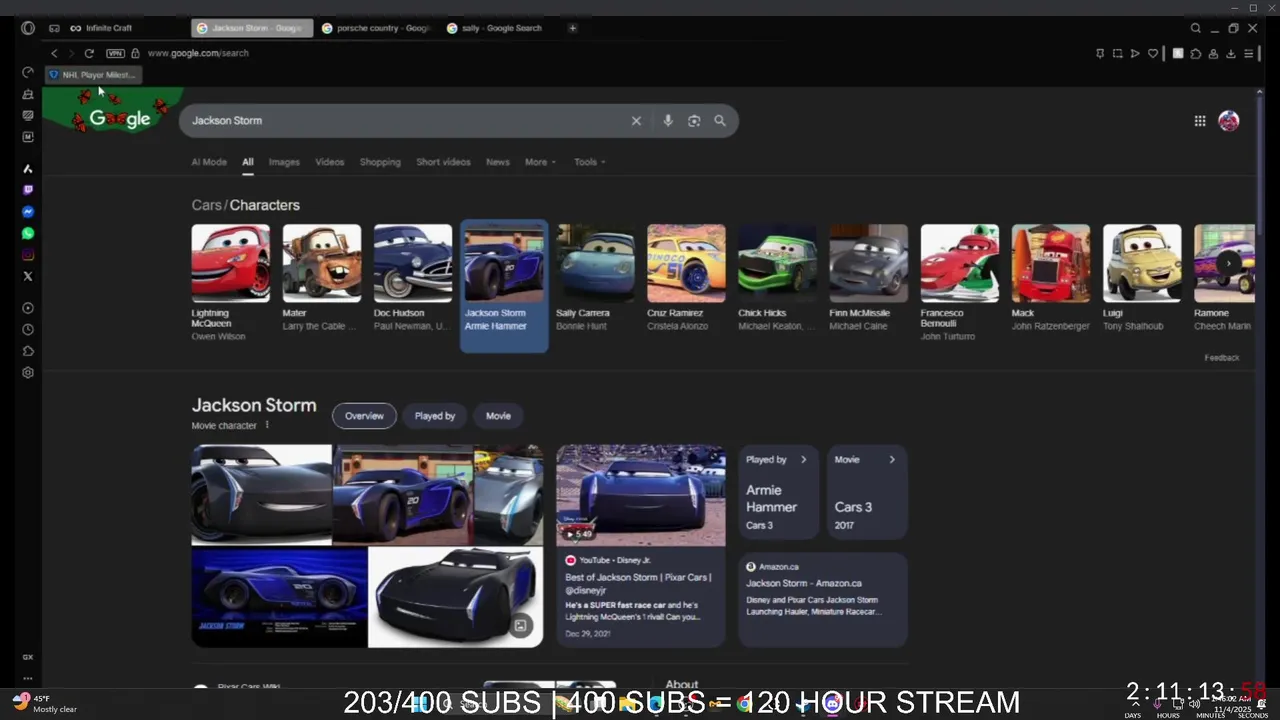Open GX Cleaner icon in sidebar
This screenshot has width=1280, height=720.
point(28,94)
